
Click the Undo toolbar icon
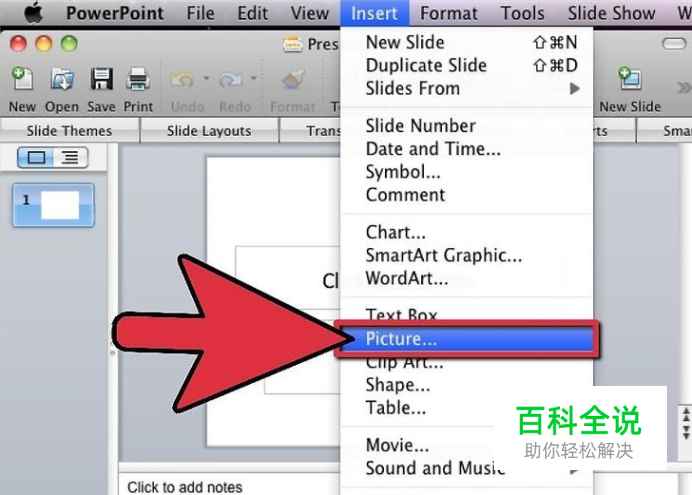(x=182, y=79)
